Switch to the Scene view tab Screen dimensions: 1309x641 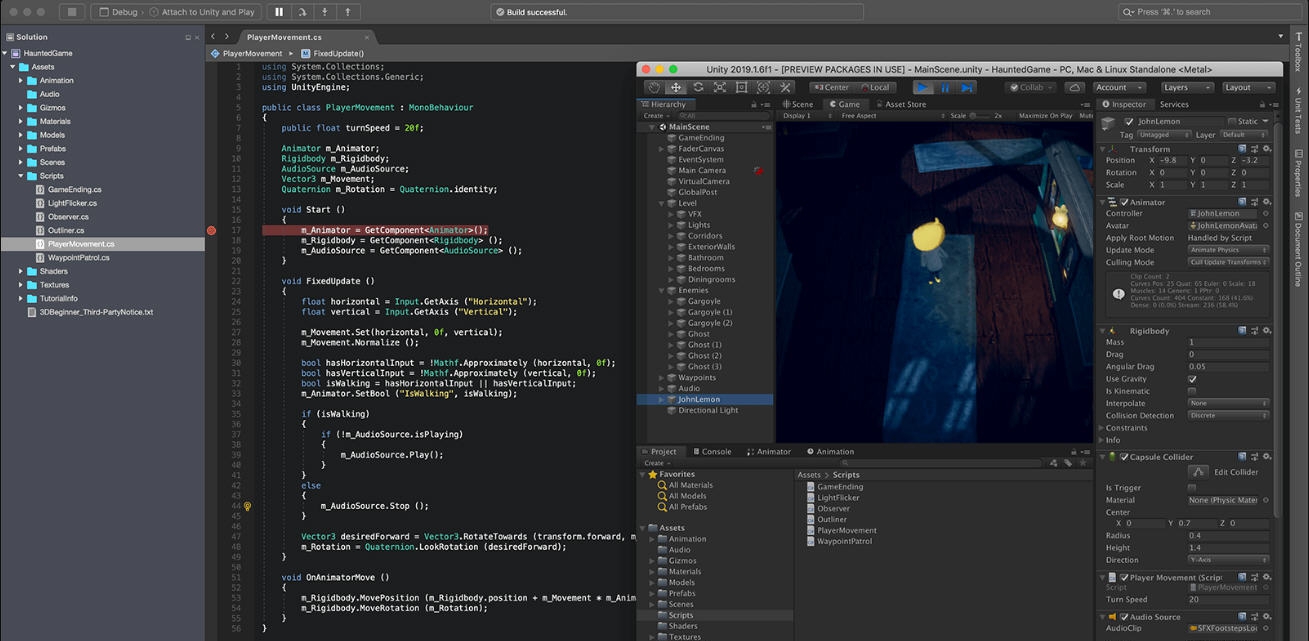coord(798,103)
